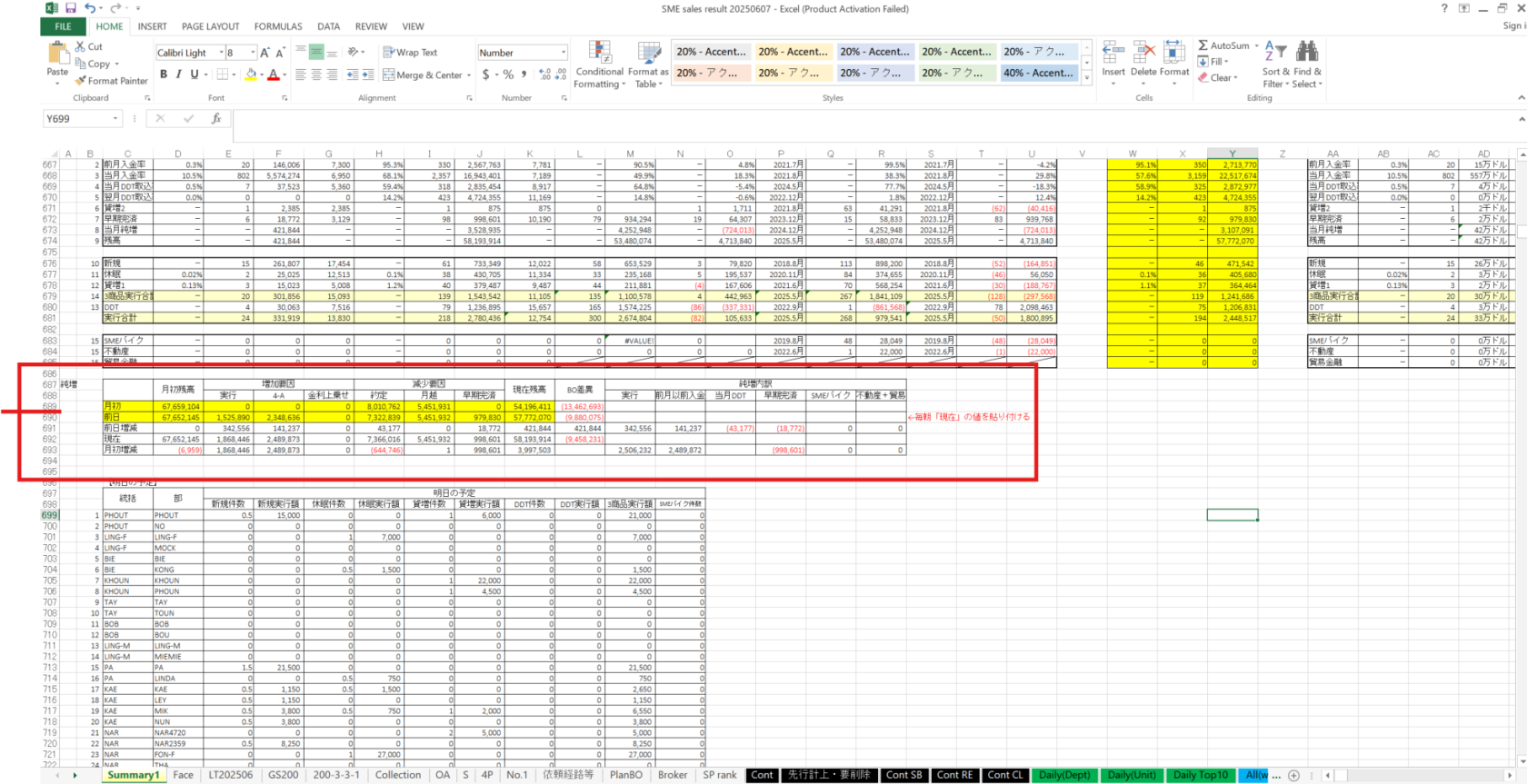The image size is (1527, 784).
Task: Switch to the Daily(Dept) sheet tab
Action: click(1064, 775)
